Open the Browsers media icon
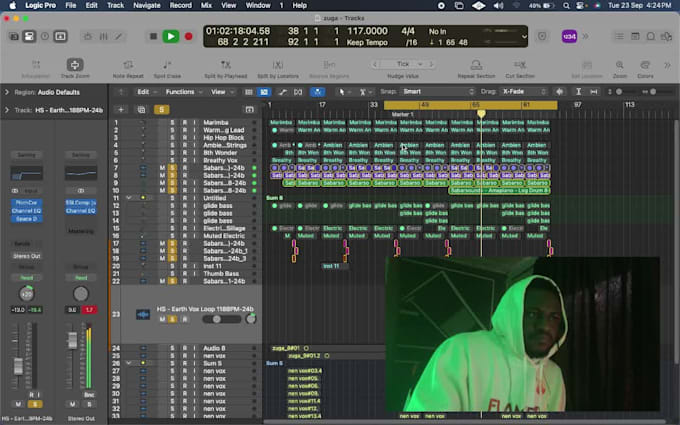The width and height of the screenshot is (680, 425). click(666, 36)
